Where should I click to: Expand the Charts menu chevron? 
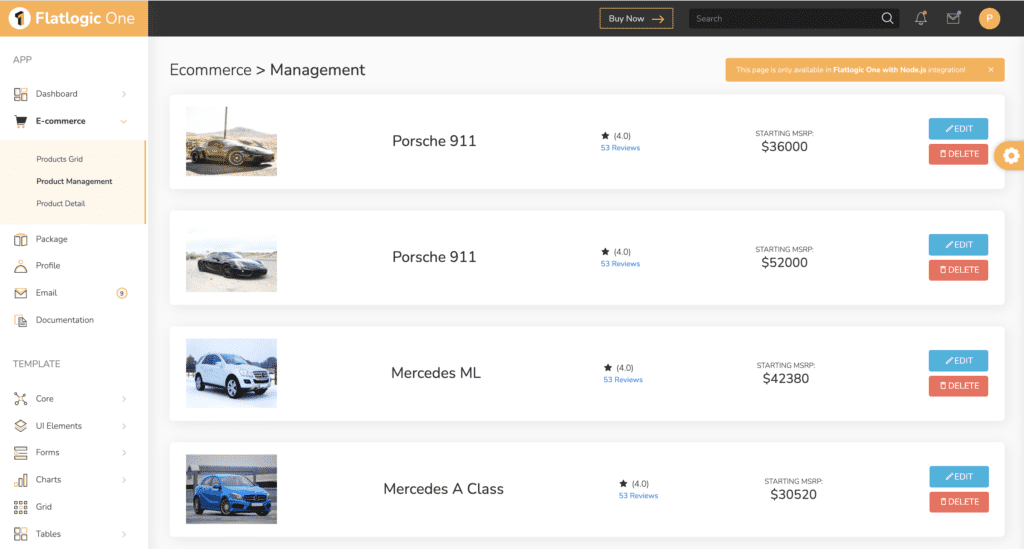pyautogui.click(x=123, y=480)
